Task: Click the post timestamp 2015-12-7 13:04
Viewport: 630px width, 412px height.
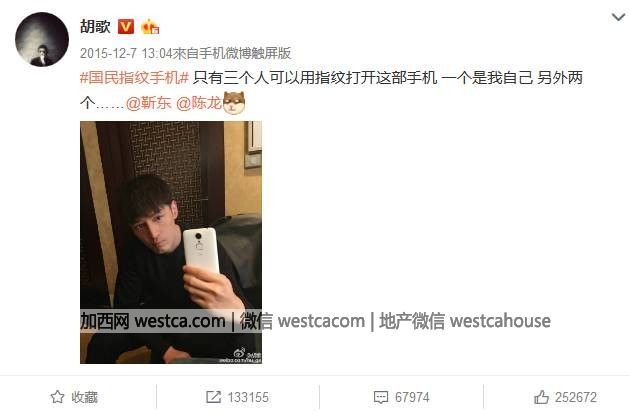Action: (126, 53)
